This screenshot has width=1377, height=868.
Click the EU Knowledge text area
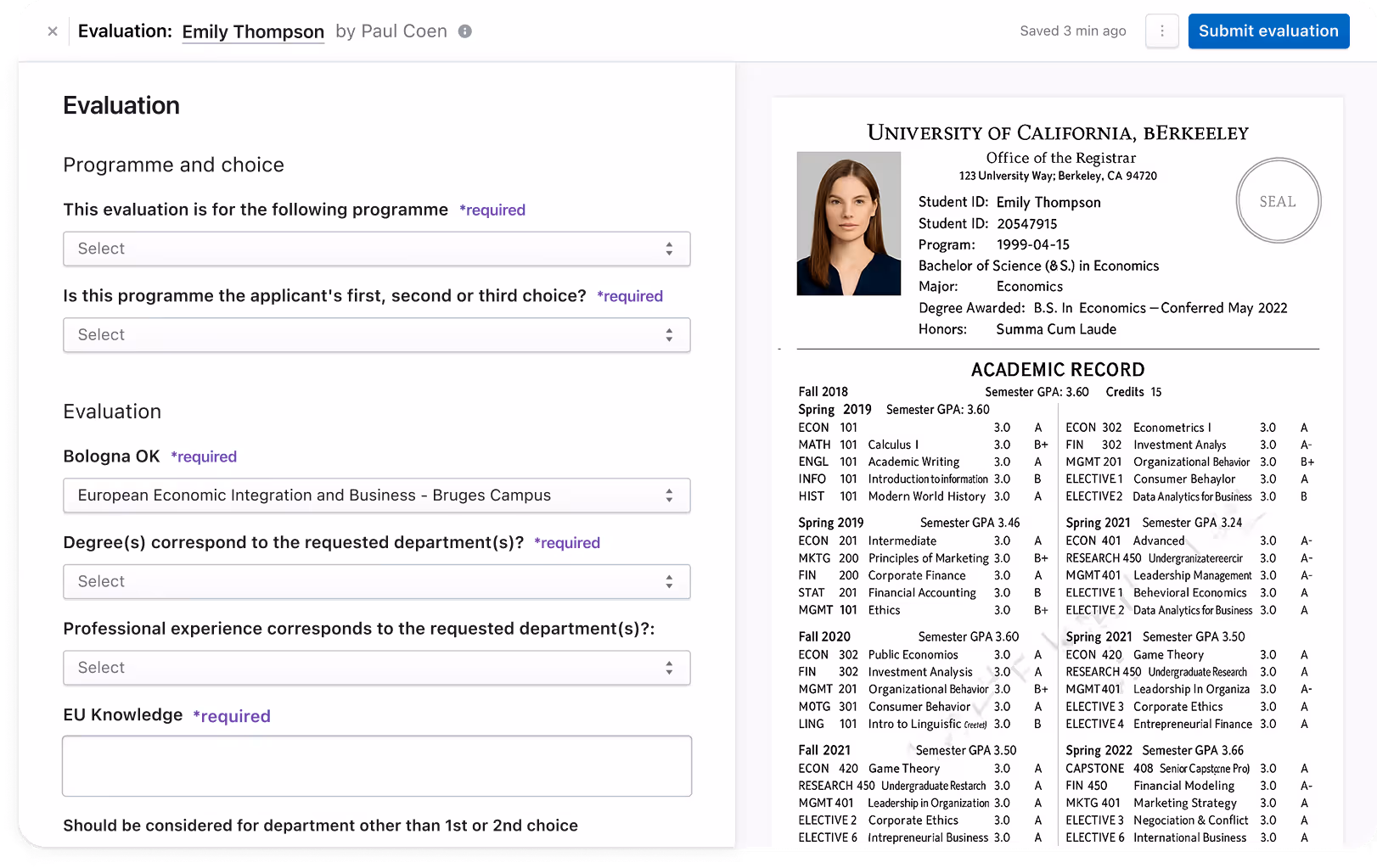(x=376, y=765)
